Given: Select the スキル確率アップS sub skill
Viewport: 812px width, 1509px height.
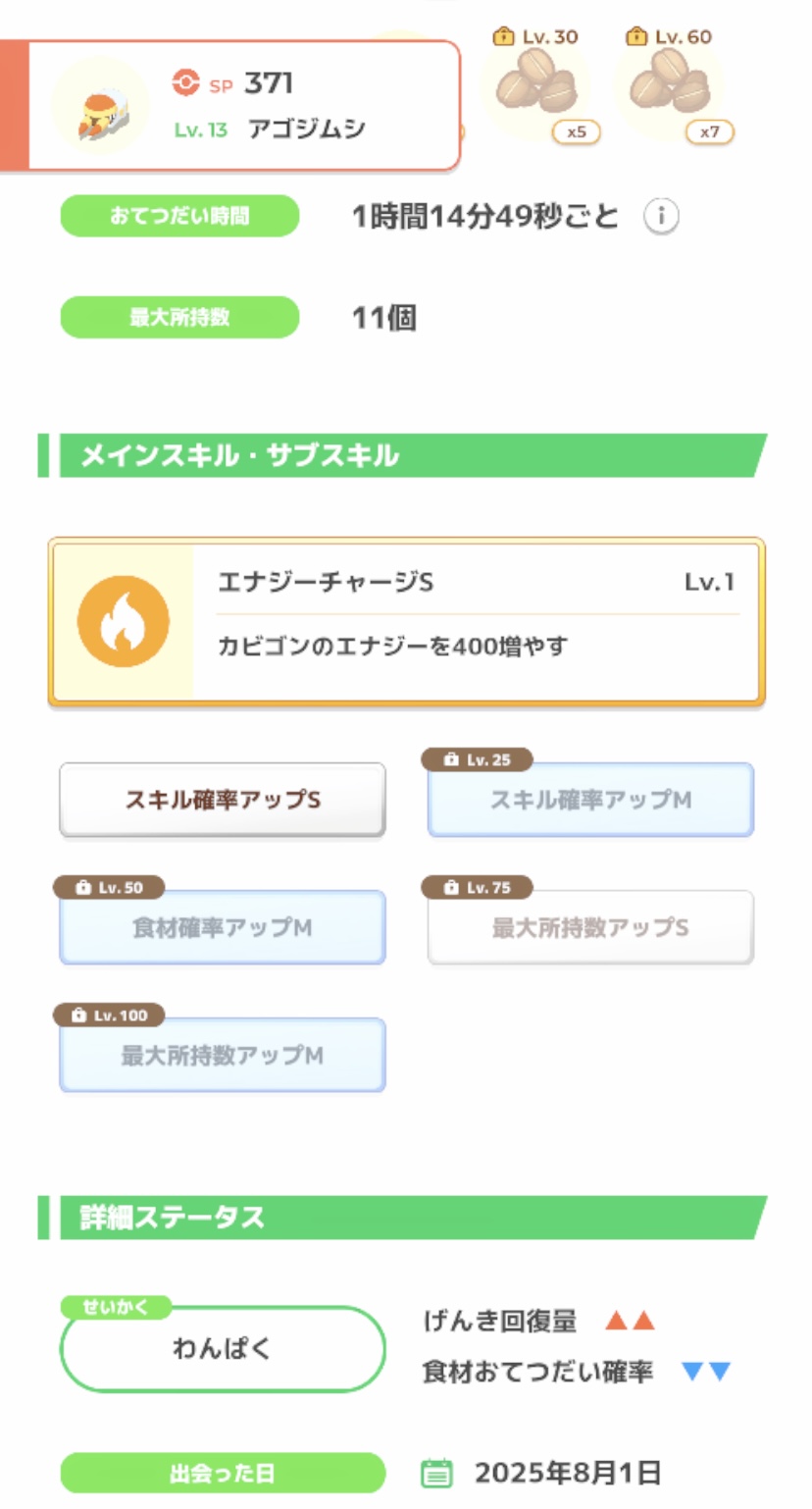Looking at the screenshot, I should tap(223, 800).
